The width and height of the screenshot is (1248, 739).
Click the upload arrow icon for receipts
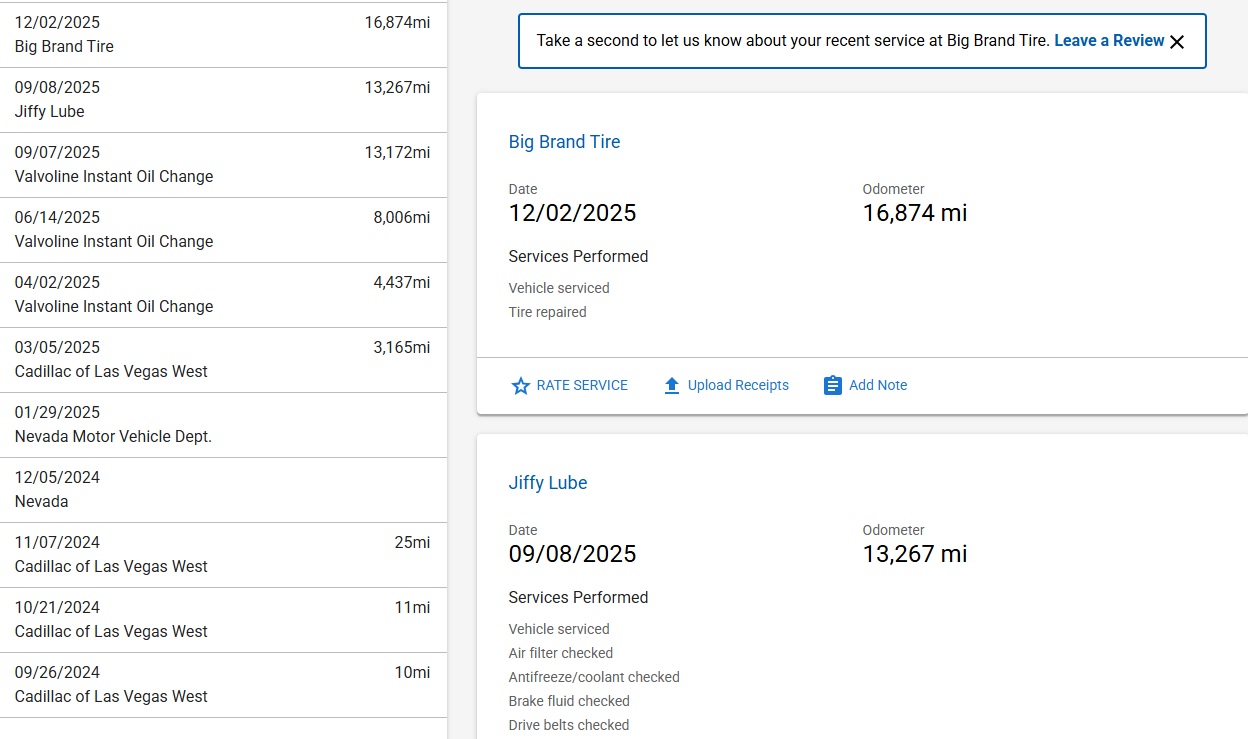click(x=672, y=386)
